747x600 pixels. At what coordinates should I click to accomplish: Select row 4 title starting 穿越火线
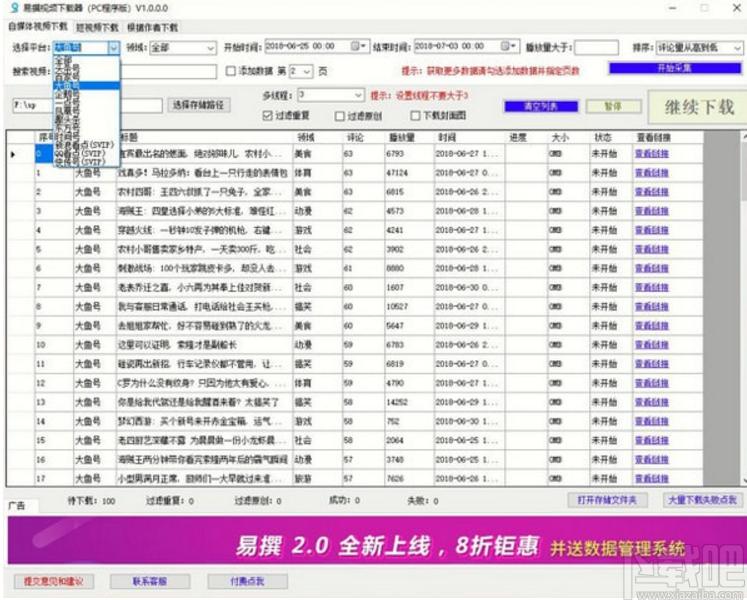(204, 230)
